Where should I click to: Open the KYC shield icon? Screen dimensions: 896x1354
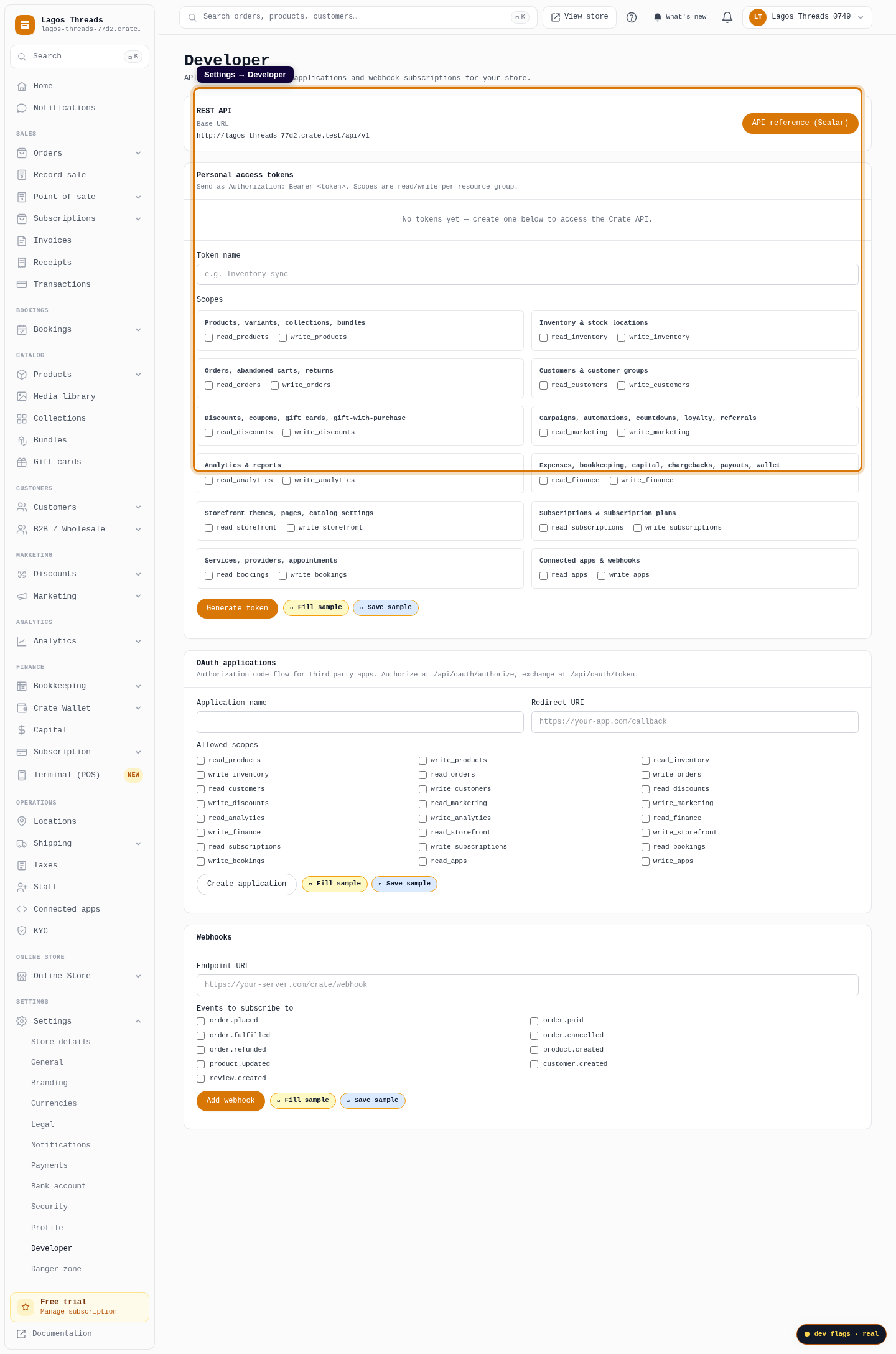click(x=22, y=931)
